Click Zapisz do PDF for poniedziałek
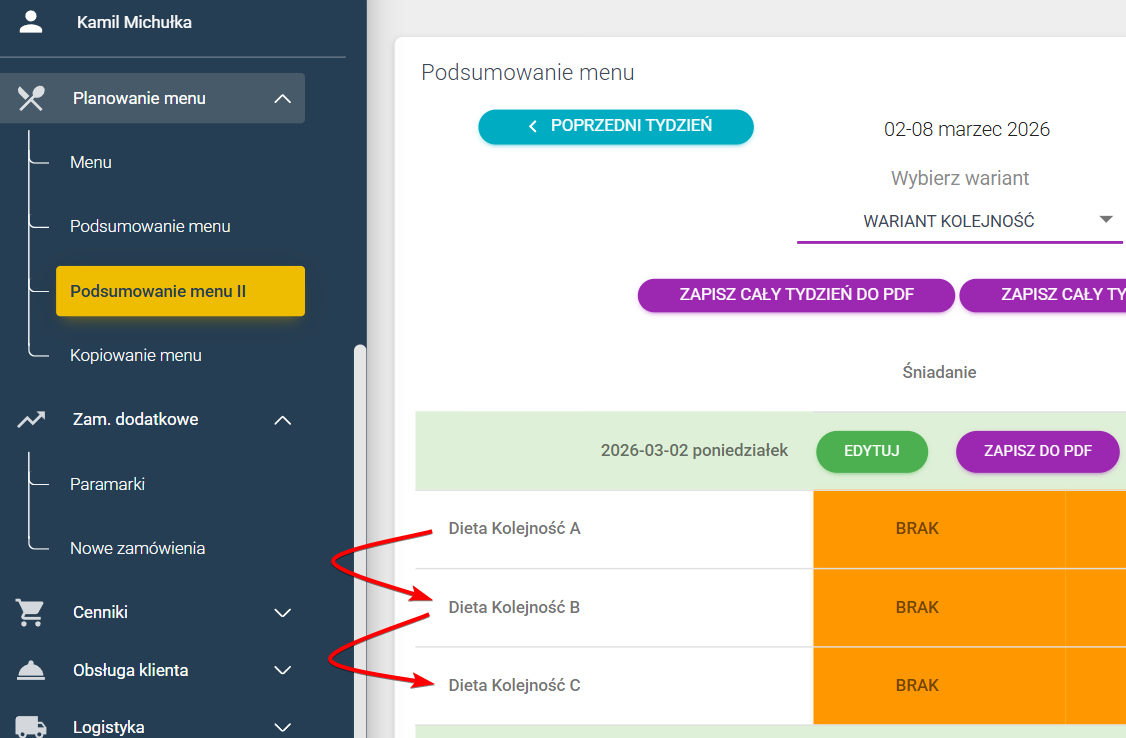 [1038, 452]
